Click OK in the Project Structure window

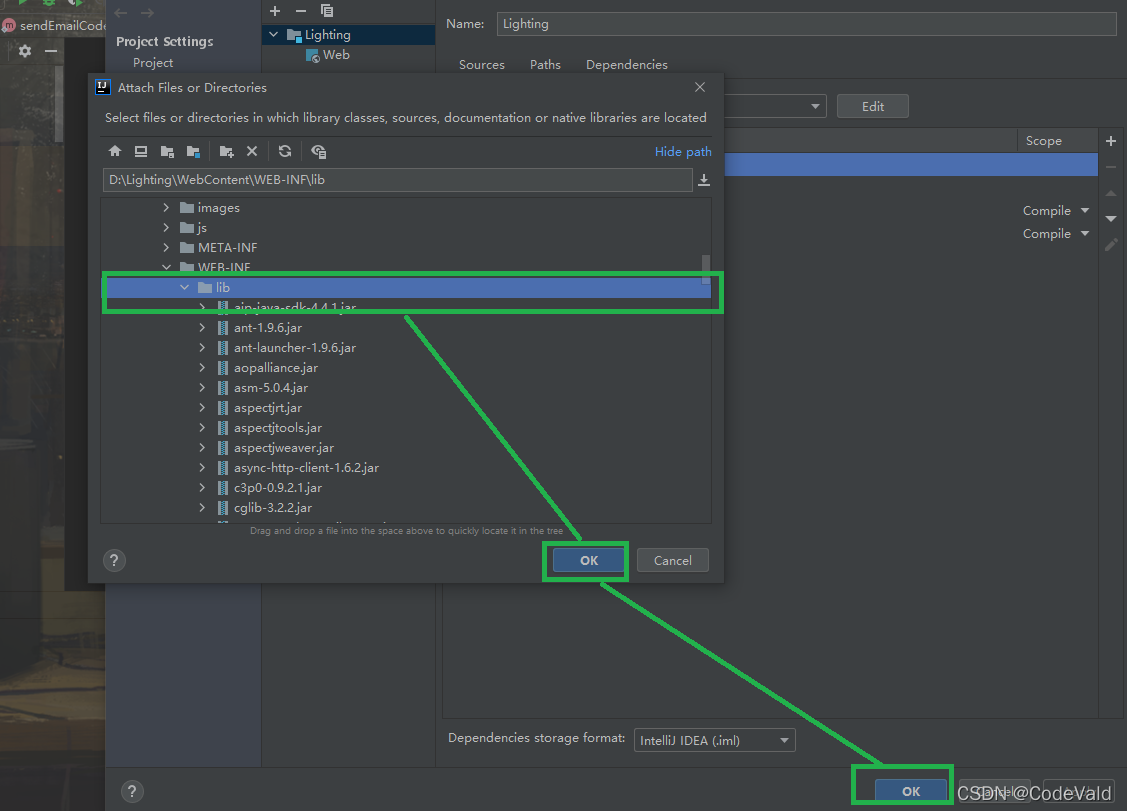click(x=911, y=791)
